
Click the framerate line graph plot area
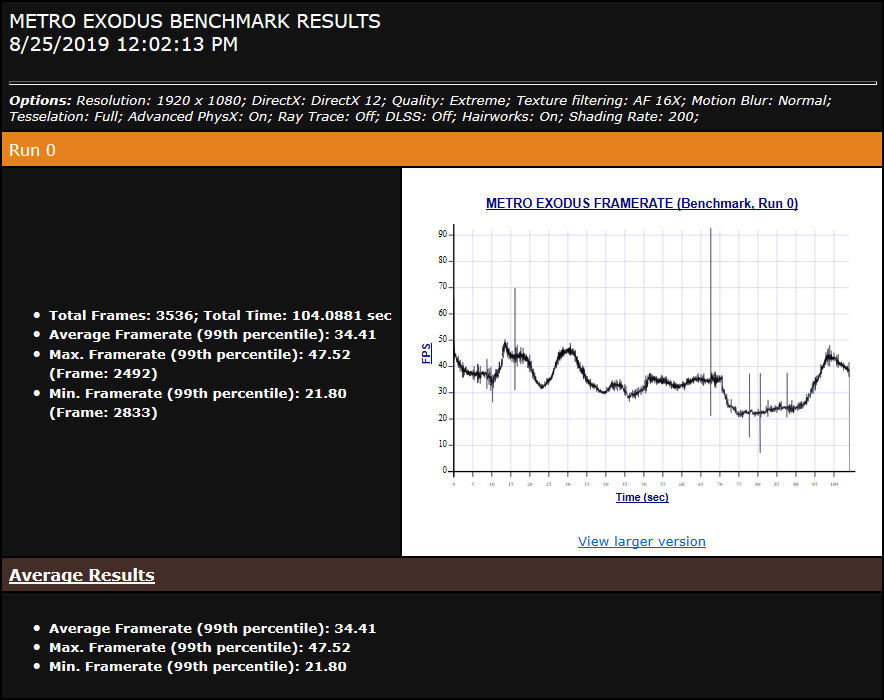[651, 348]
